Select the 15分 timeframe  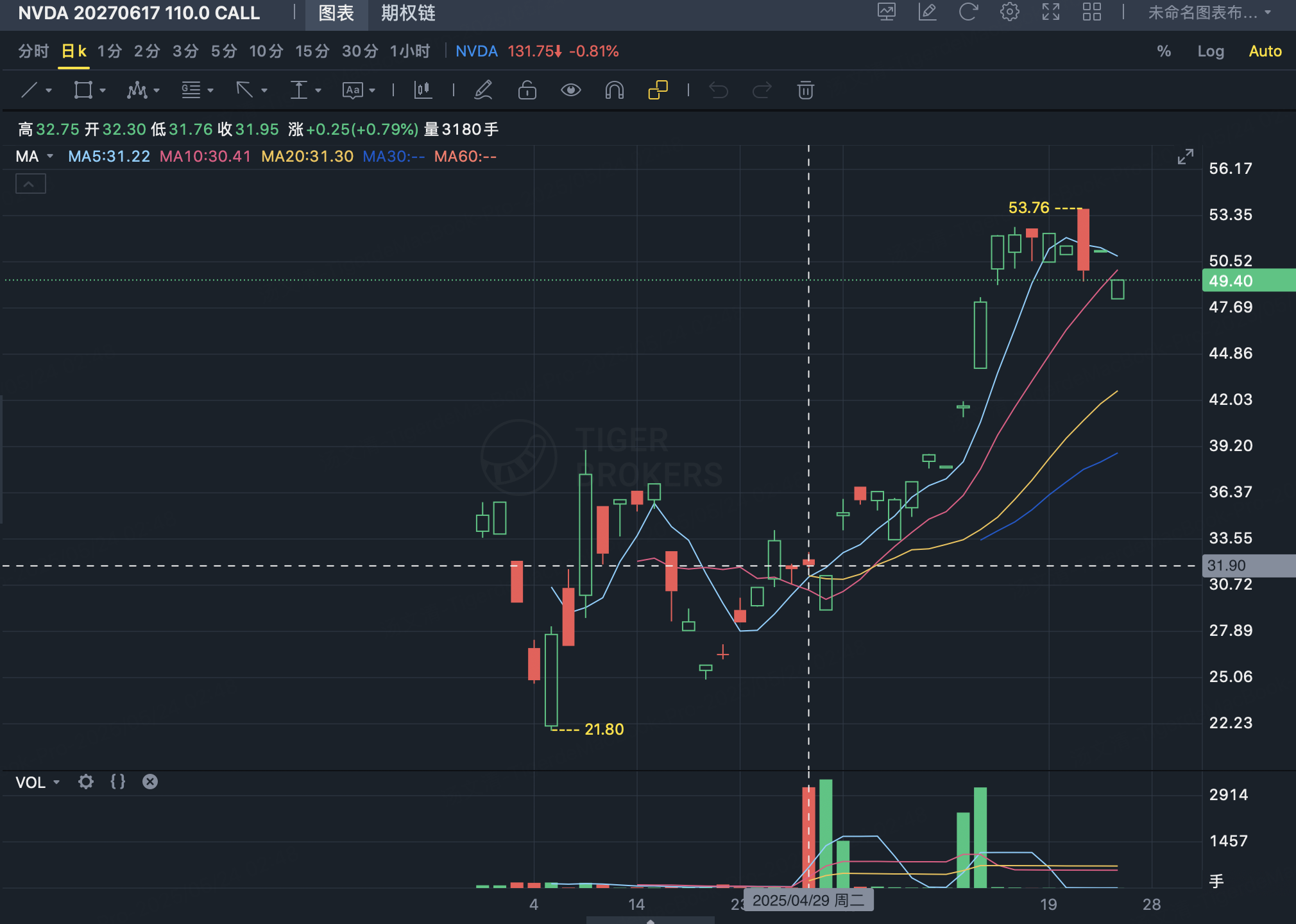pyautogui.click(x=312, y=51)
